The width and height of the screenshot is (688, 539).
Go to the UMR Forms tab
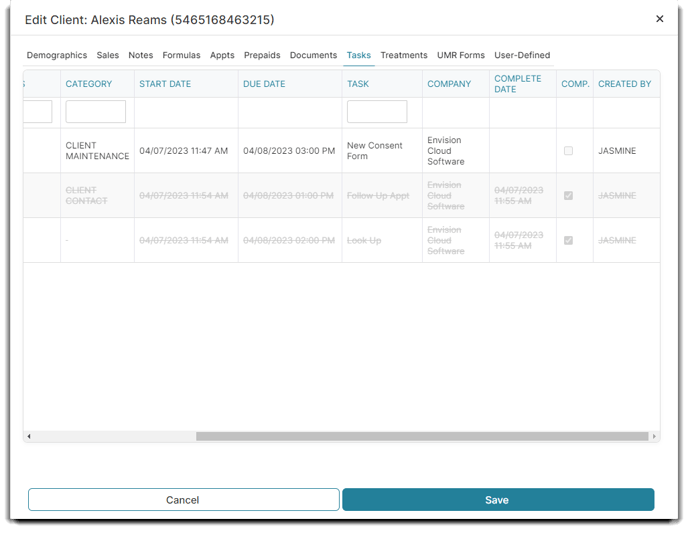pyautogui.click(x=461, y=55)
